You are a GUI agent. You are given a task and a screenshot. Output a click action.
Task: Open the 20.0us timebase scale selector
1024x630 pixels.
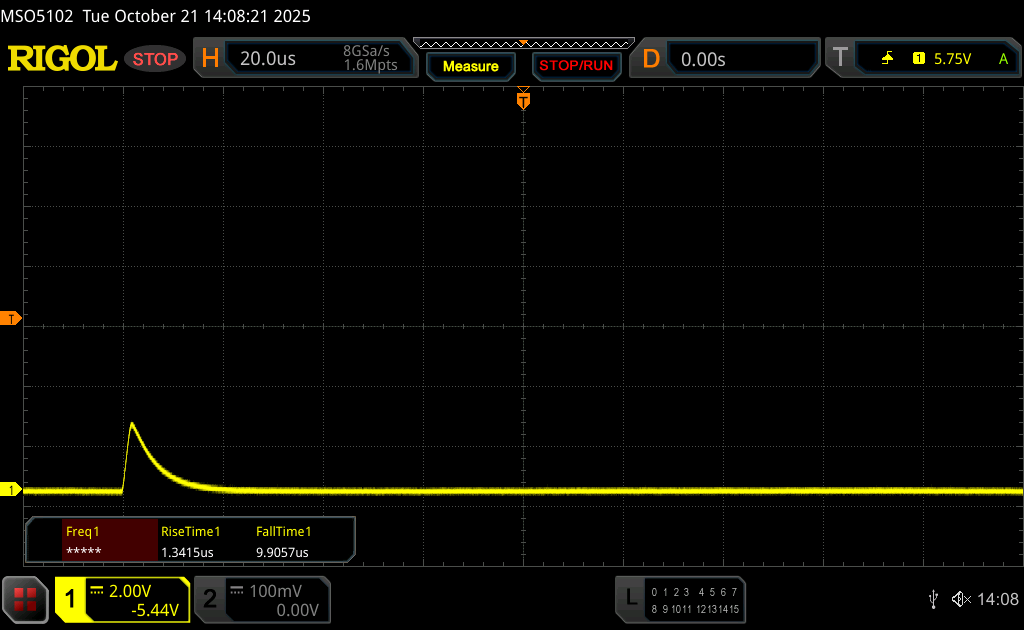click(268, 59)
